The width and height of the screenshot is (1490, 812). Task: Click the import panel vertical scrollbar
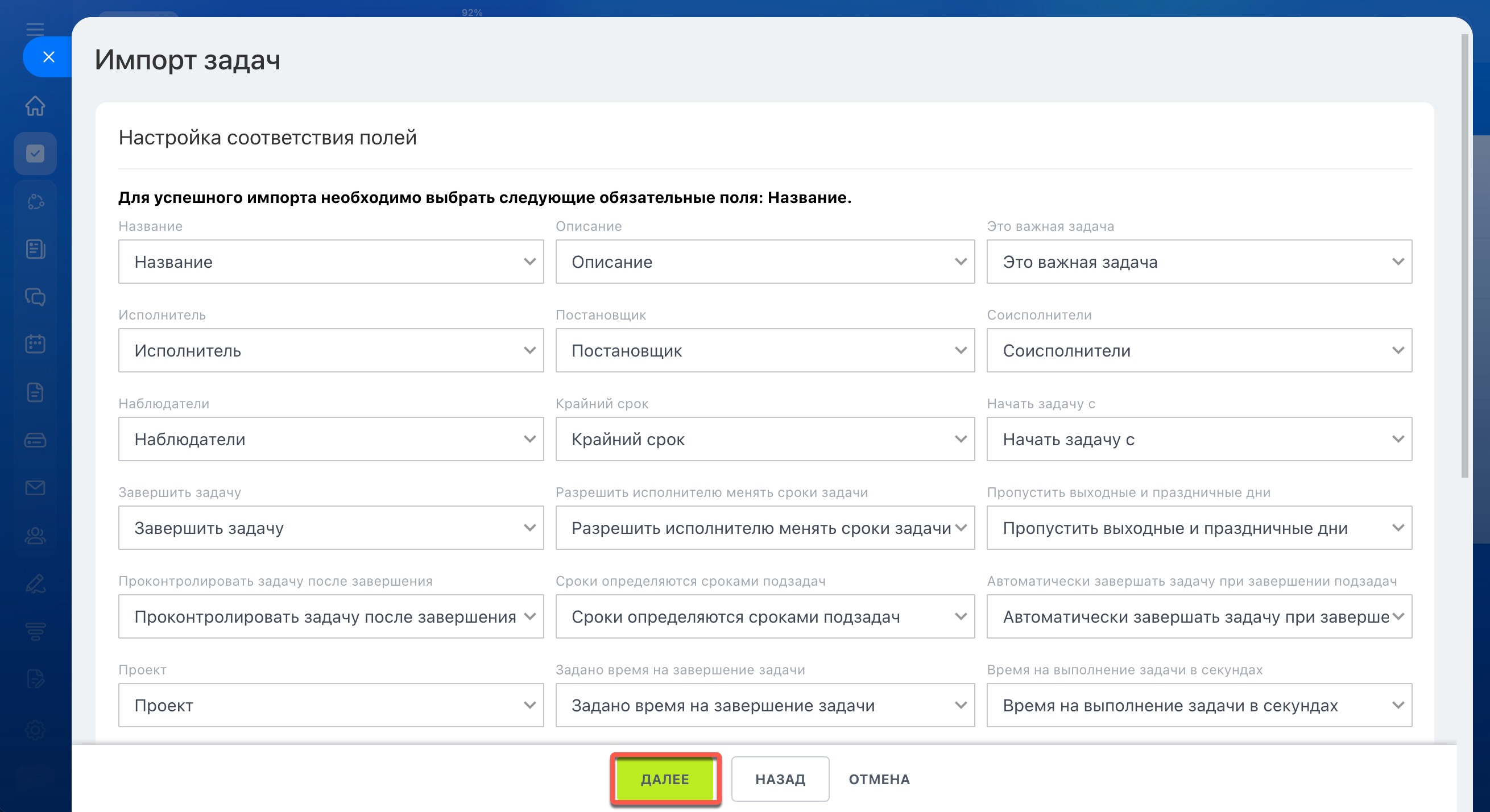point(1464,255)
